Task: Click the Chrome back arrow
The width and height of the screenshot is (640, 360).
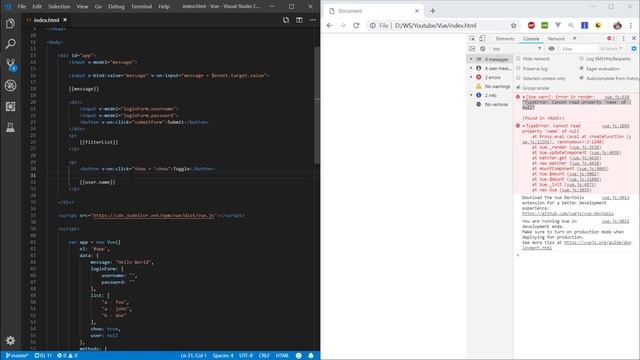Action: [329, 25]
